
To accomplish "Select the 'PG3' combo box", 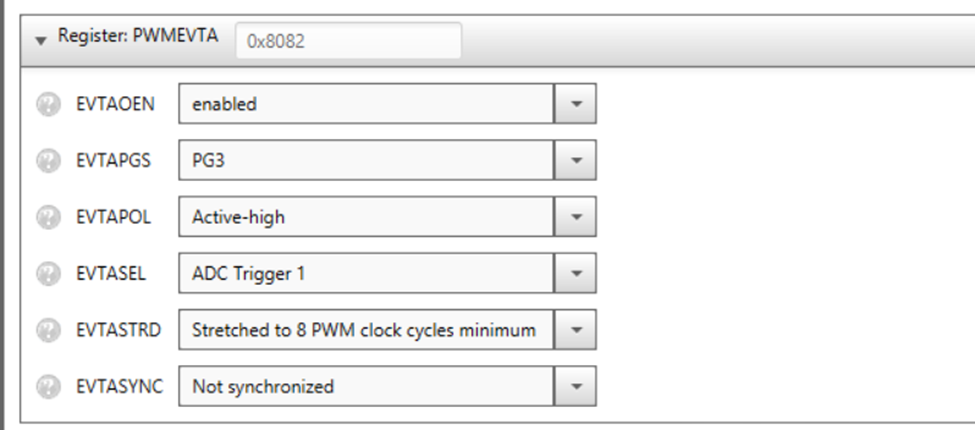I will pos(365,160).
